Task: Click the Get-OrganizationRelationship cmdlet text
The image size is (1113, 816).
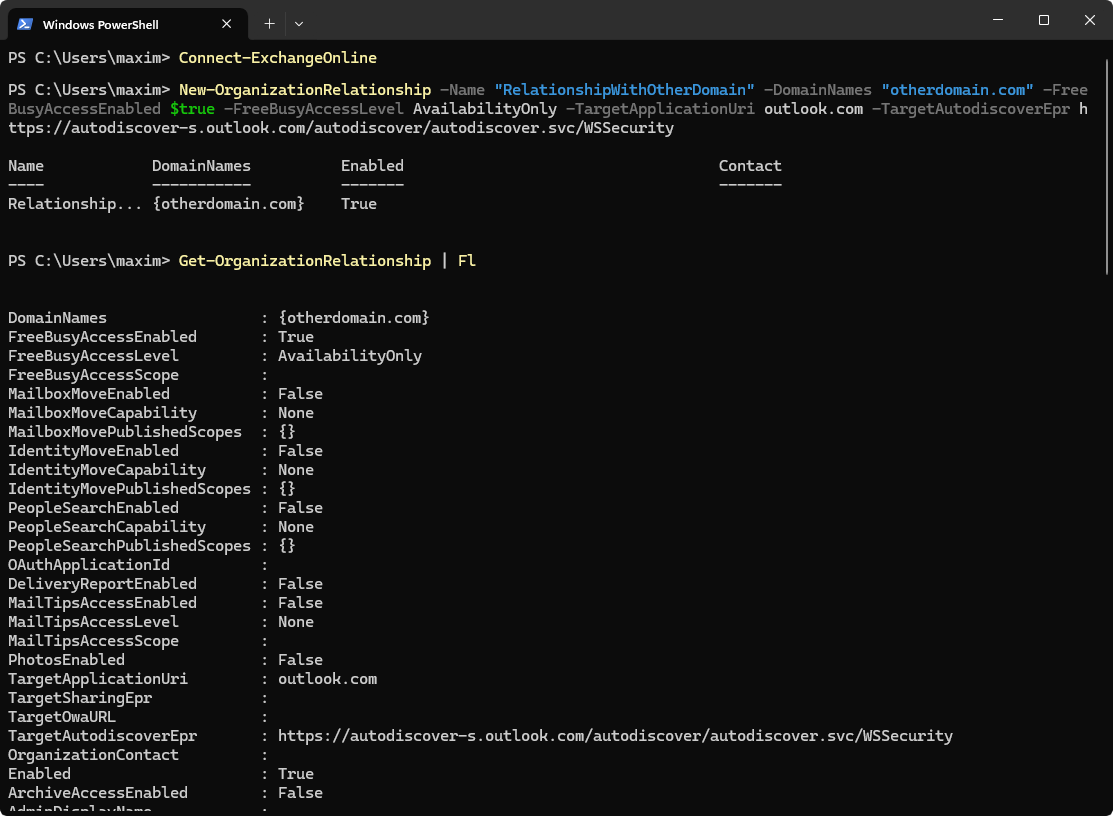Action: (304, 261)
